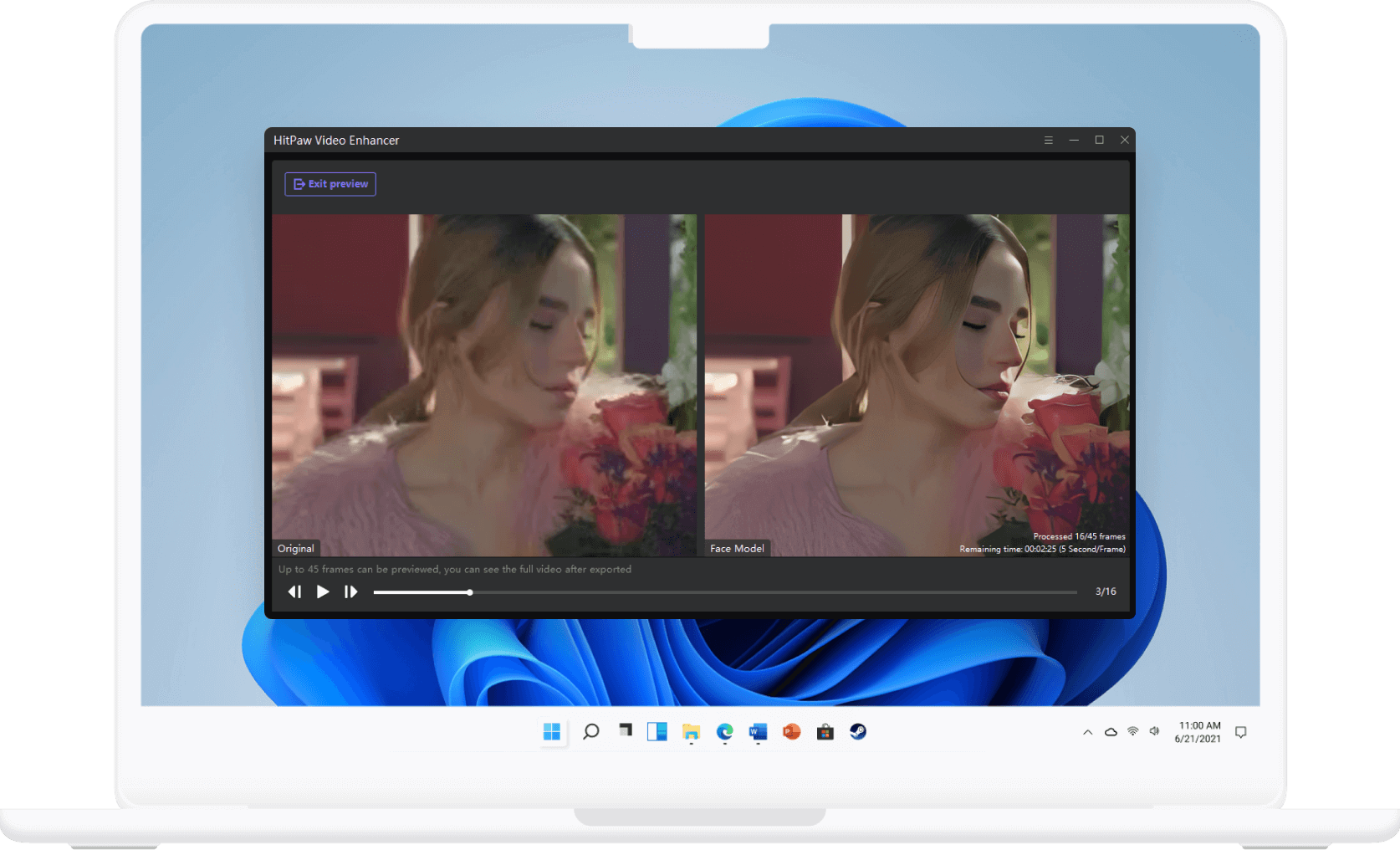Launch File Explorer from taskbar
This screenshot has height=850, width=1400.
[691, 732]
